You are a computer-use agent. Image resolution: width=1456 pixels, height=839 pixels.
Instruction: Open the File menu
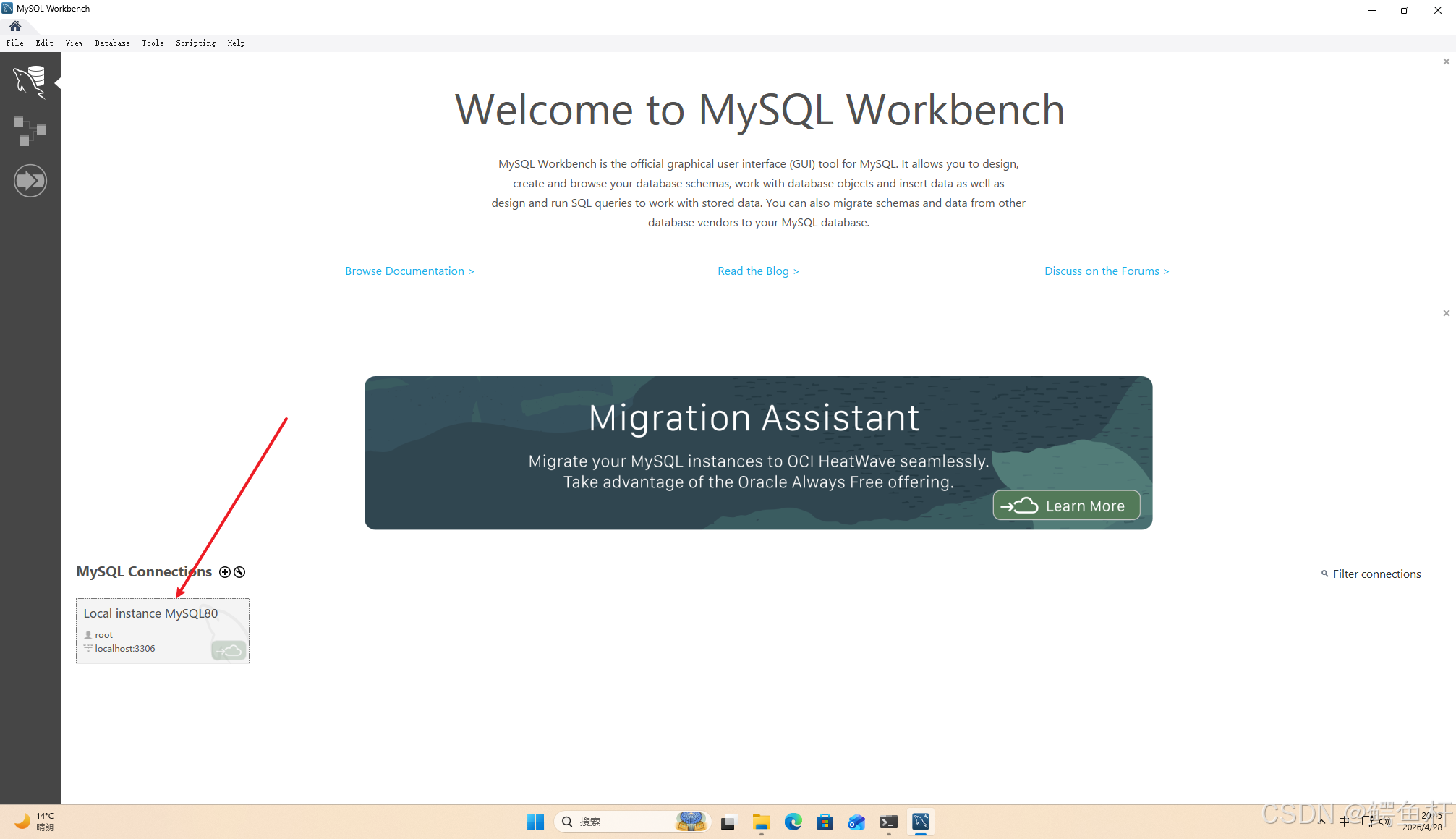click(x=15, y=43)
